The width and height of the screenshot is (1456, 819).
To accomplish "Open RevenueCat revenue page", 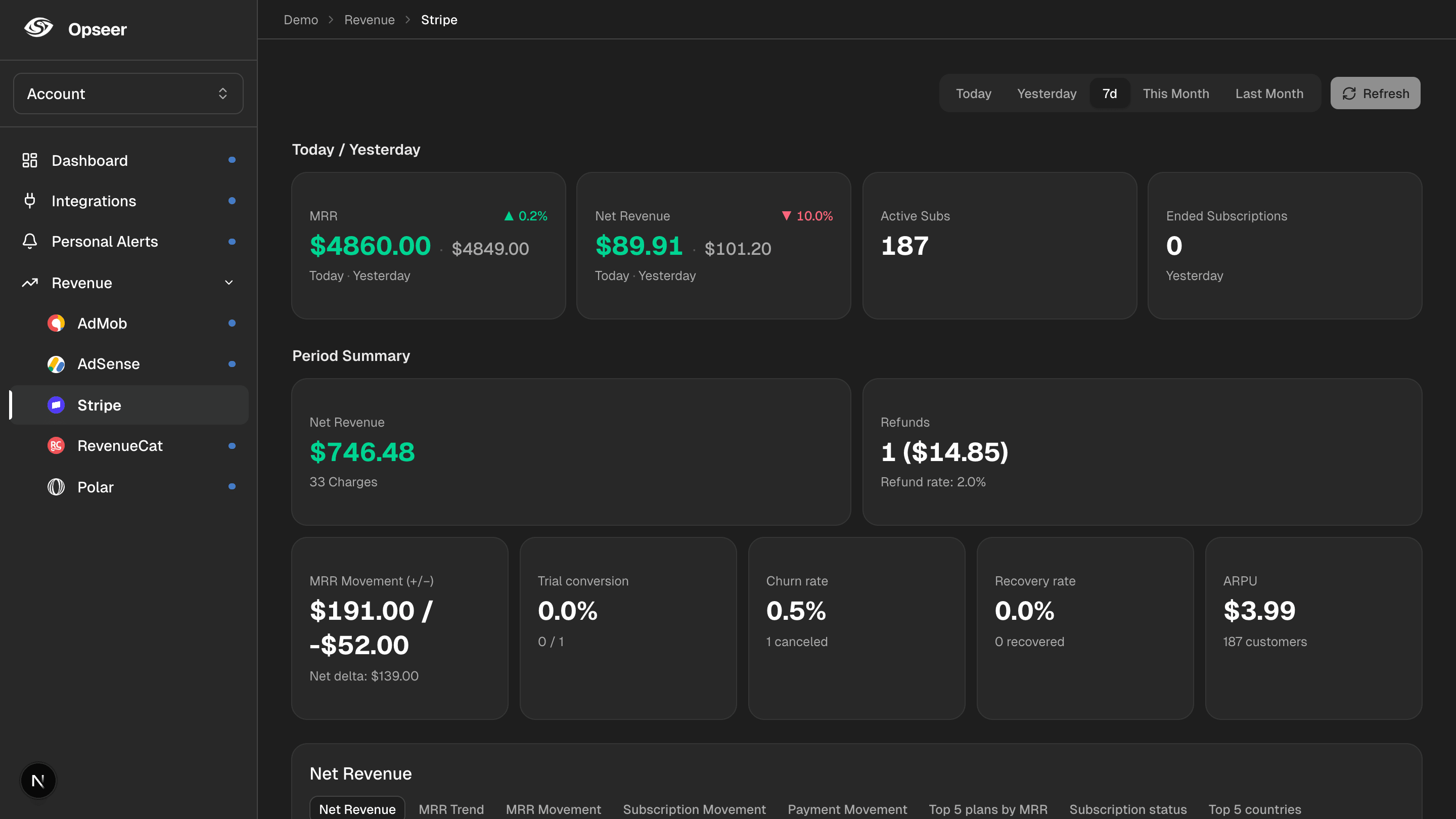I will click(x=129, y=446).
